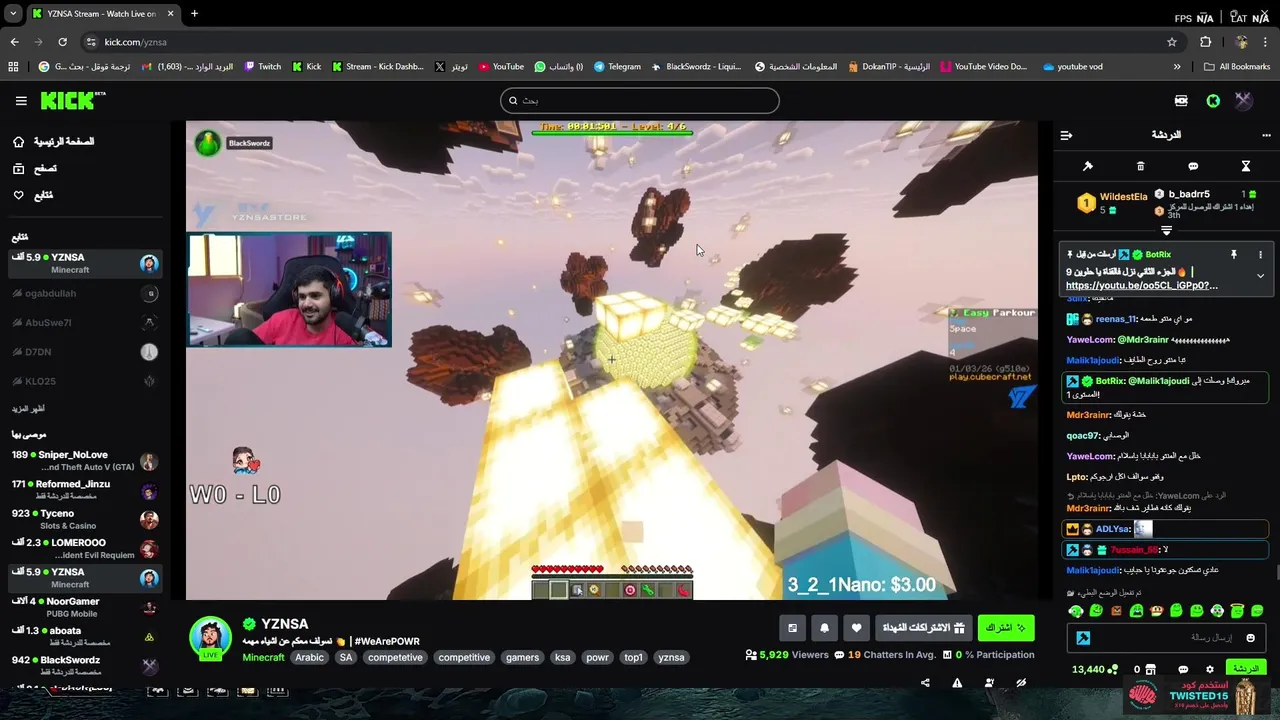
Task: Open following sidebar item with heart
Action: tap(32, 195)
